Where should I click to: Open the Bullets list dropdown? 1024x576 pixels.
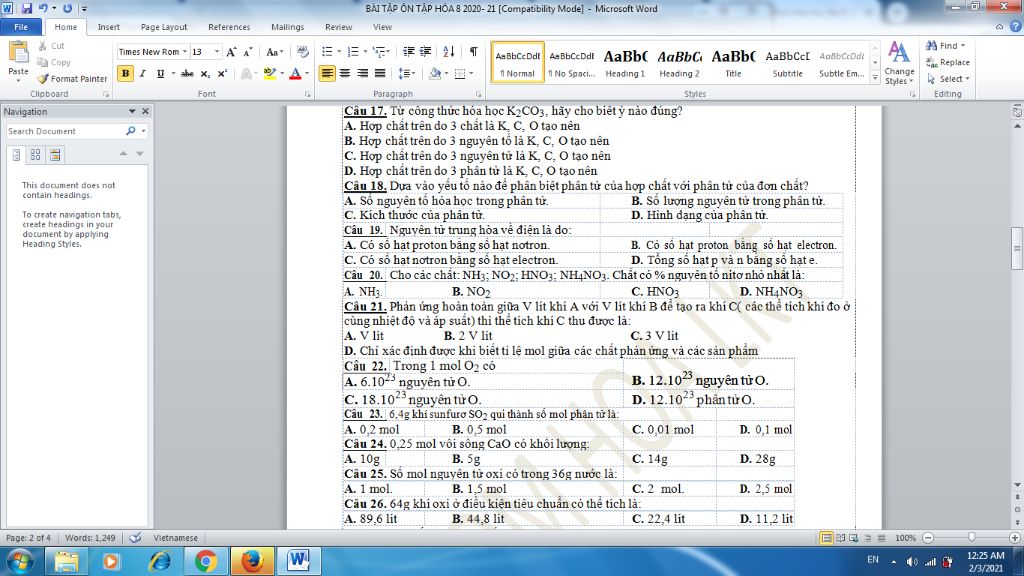click(x=339, y=52)
